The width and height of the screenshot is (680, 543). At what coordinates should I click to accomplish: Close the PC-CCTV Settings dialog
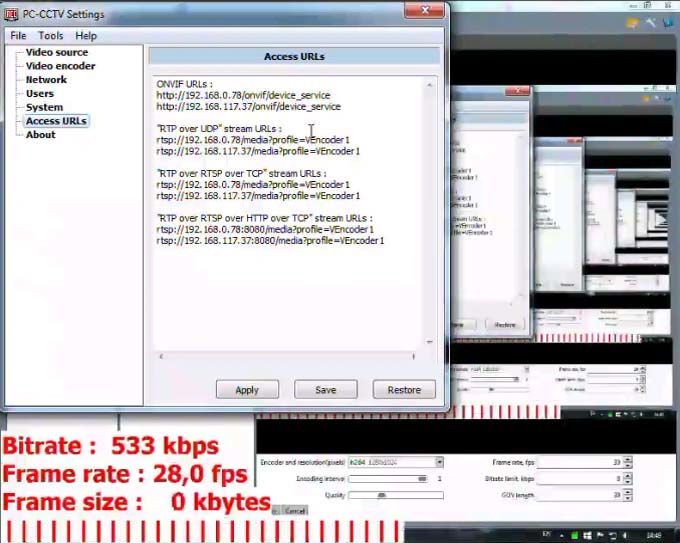pos(425,10)
